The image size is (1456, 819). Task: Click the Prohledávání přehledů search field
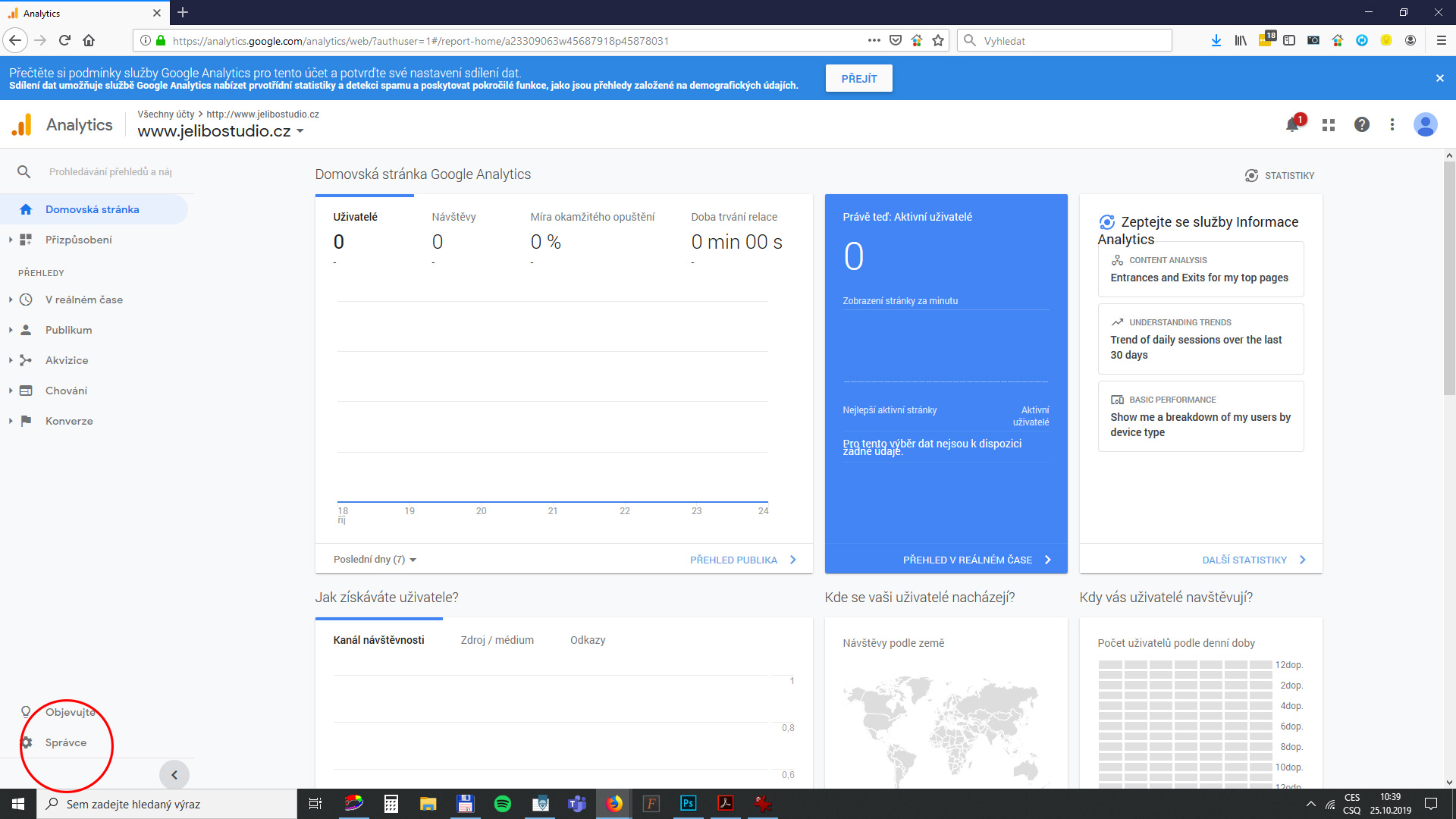[110, 172]
